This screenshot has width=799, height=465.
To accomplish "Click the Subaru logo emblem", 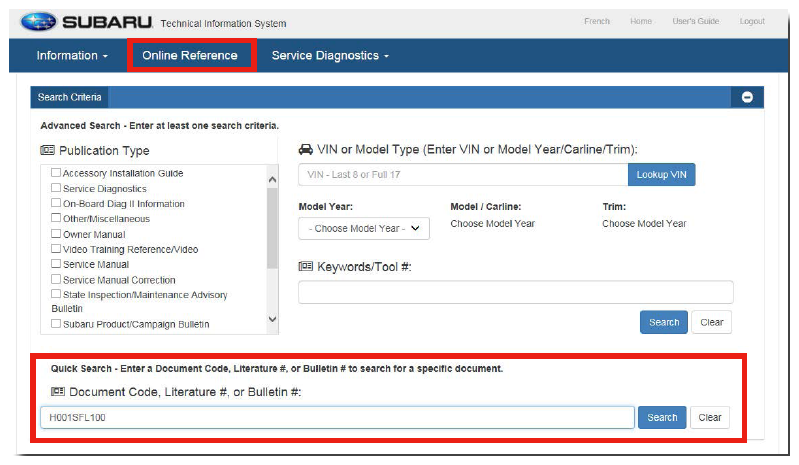I will click(x=38, y=22).
